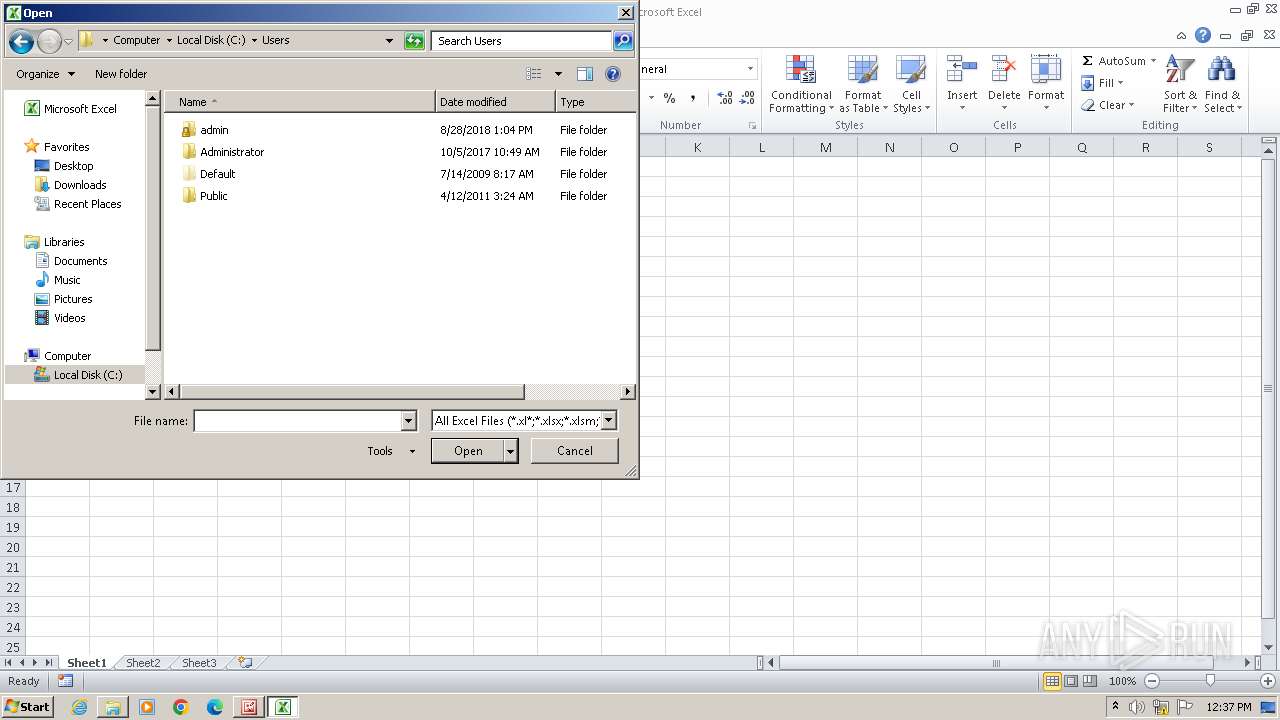Image resolution: width=1280 pixels, height=720 pixels.
Task: Open the file type filter dropdown
Action: pyautogui.click(x=608, y=421)
